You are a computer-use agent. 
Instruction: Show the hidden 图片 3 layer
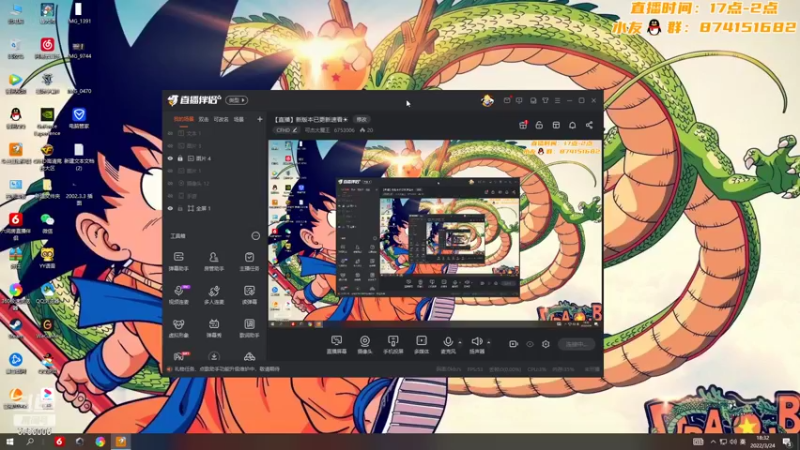(170, 146)
